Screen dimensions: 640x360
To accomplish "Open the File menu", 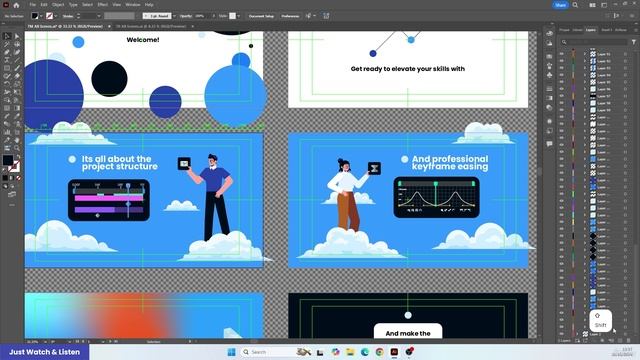I will [x=33, y=5].
